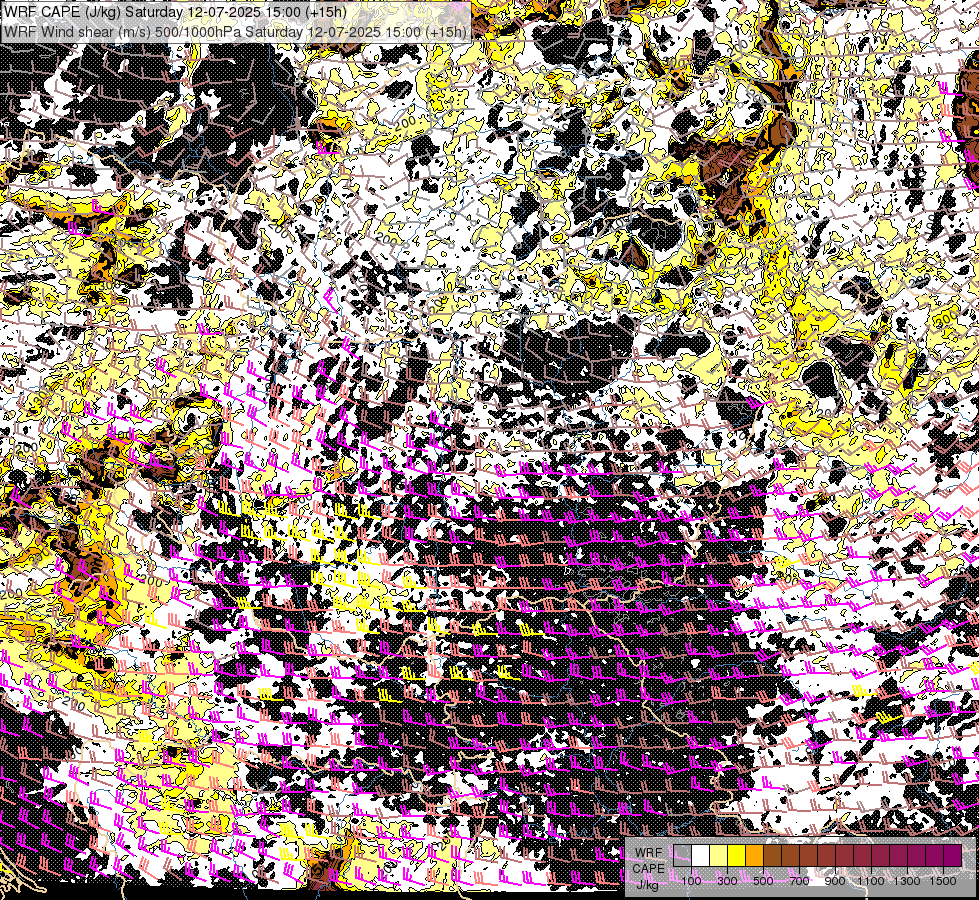Select the white legend color swatch
979x900 pixels.
[701, 856]
